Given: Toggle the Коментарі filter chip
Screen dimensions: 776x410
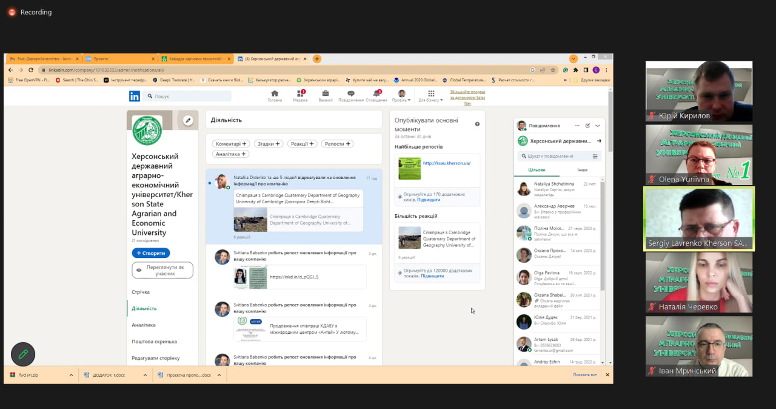Looking at the screenshot, I should pos(231,144).
